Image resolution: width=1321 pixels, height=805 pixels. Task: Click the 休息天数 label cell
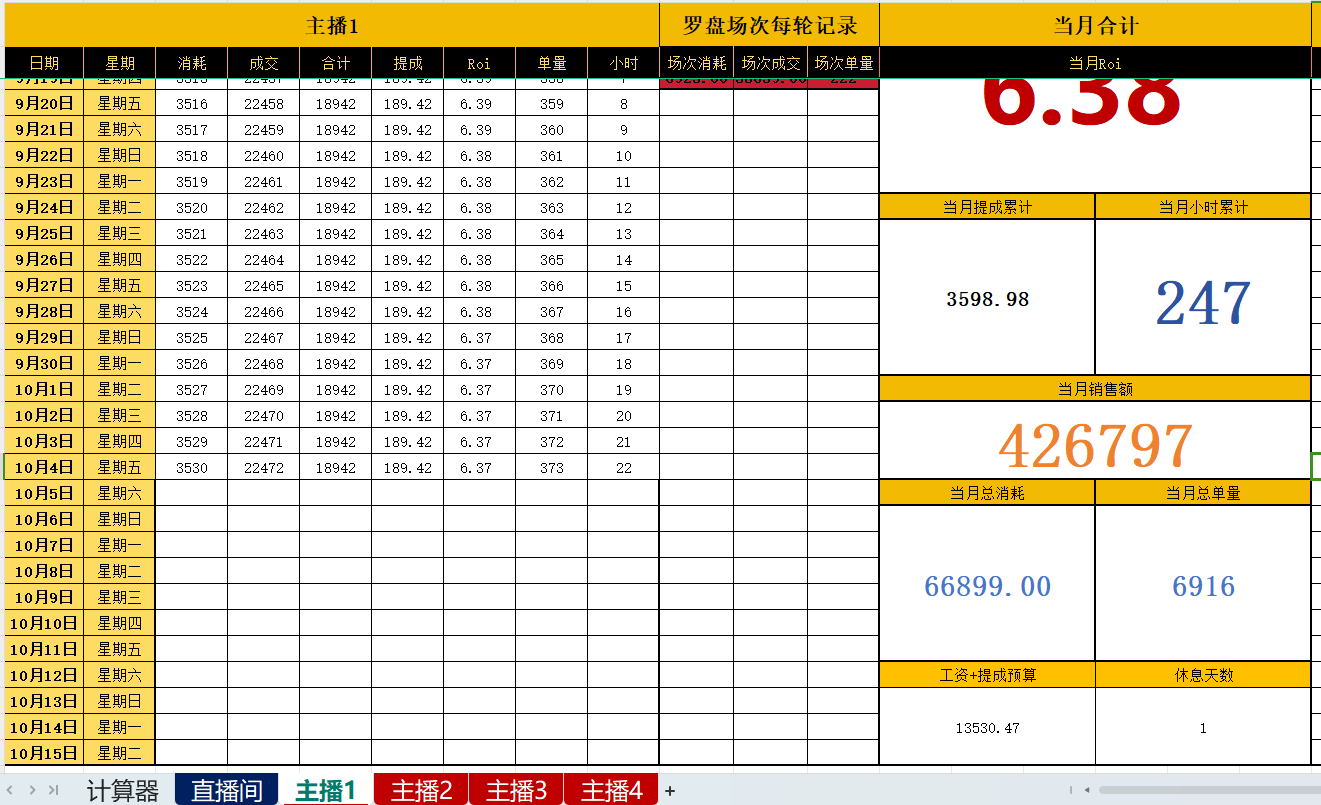pyautogui.click(x=1203, y=675)
